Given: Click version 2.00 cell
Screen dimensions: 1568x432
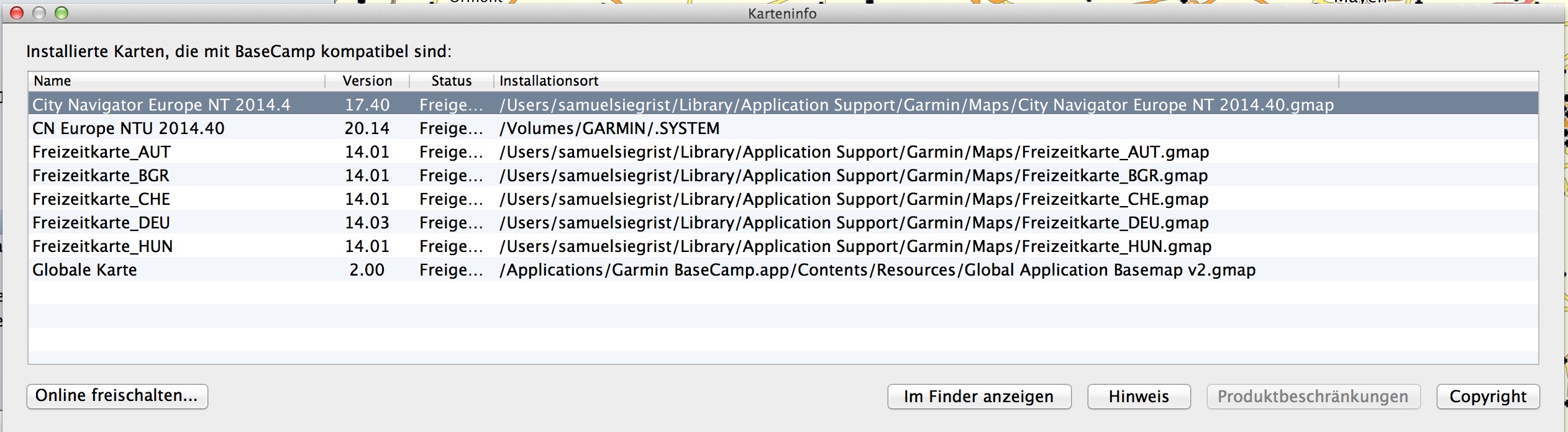Looking at the screenshot, I should (x=367, y=270).
